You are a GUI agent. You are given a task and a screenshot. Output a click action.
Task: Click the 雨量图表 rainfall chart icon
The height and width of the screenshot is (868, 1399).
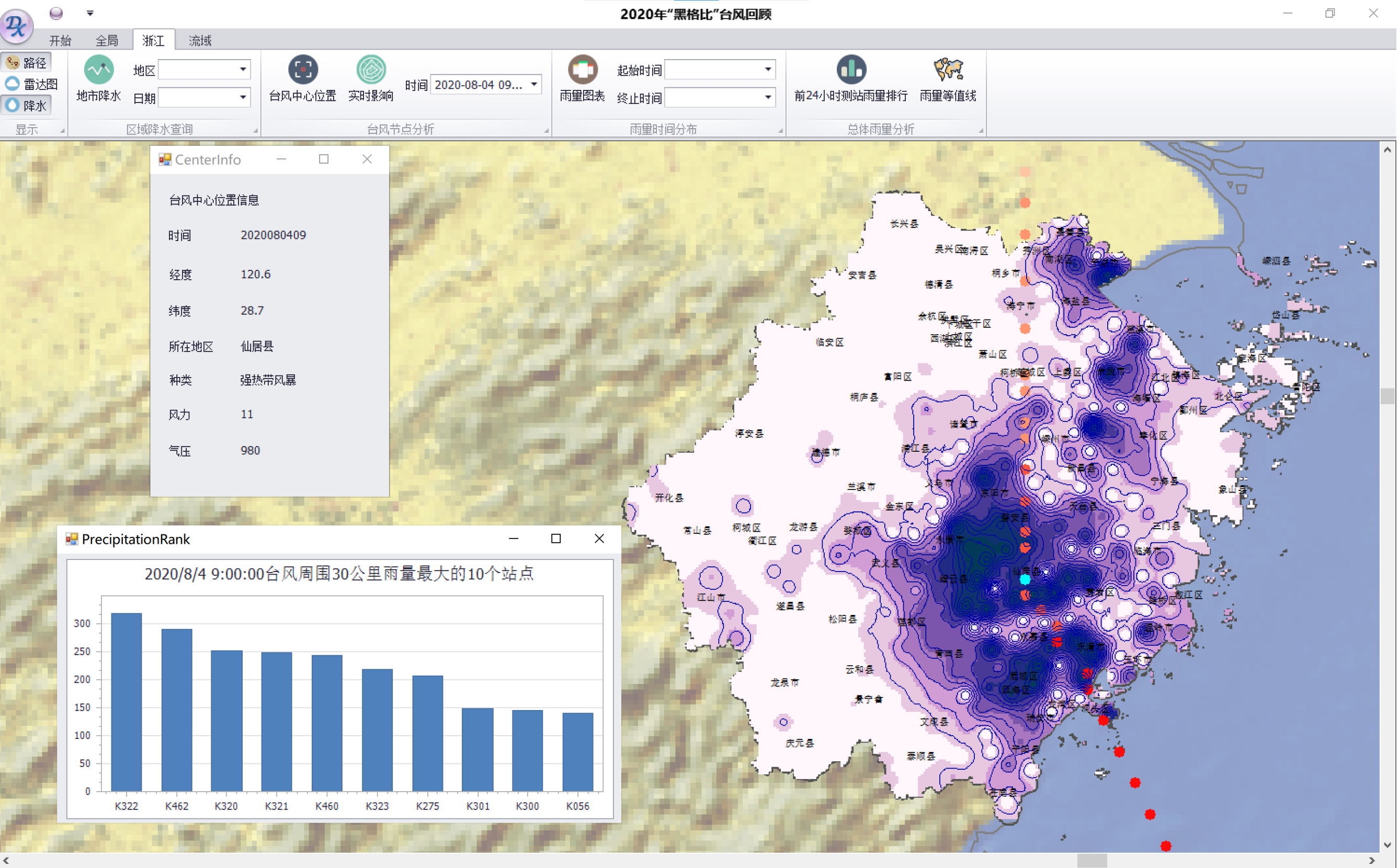coord(584,81)
